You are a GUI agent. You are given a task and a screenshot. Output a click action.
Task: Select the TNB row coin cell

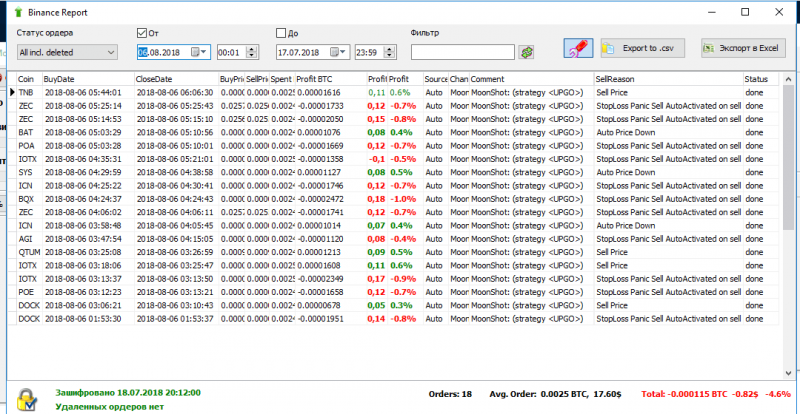(29, 92)
